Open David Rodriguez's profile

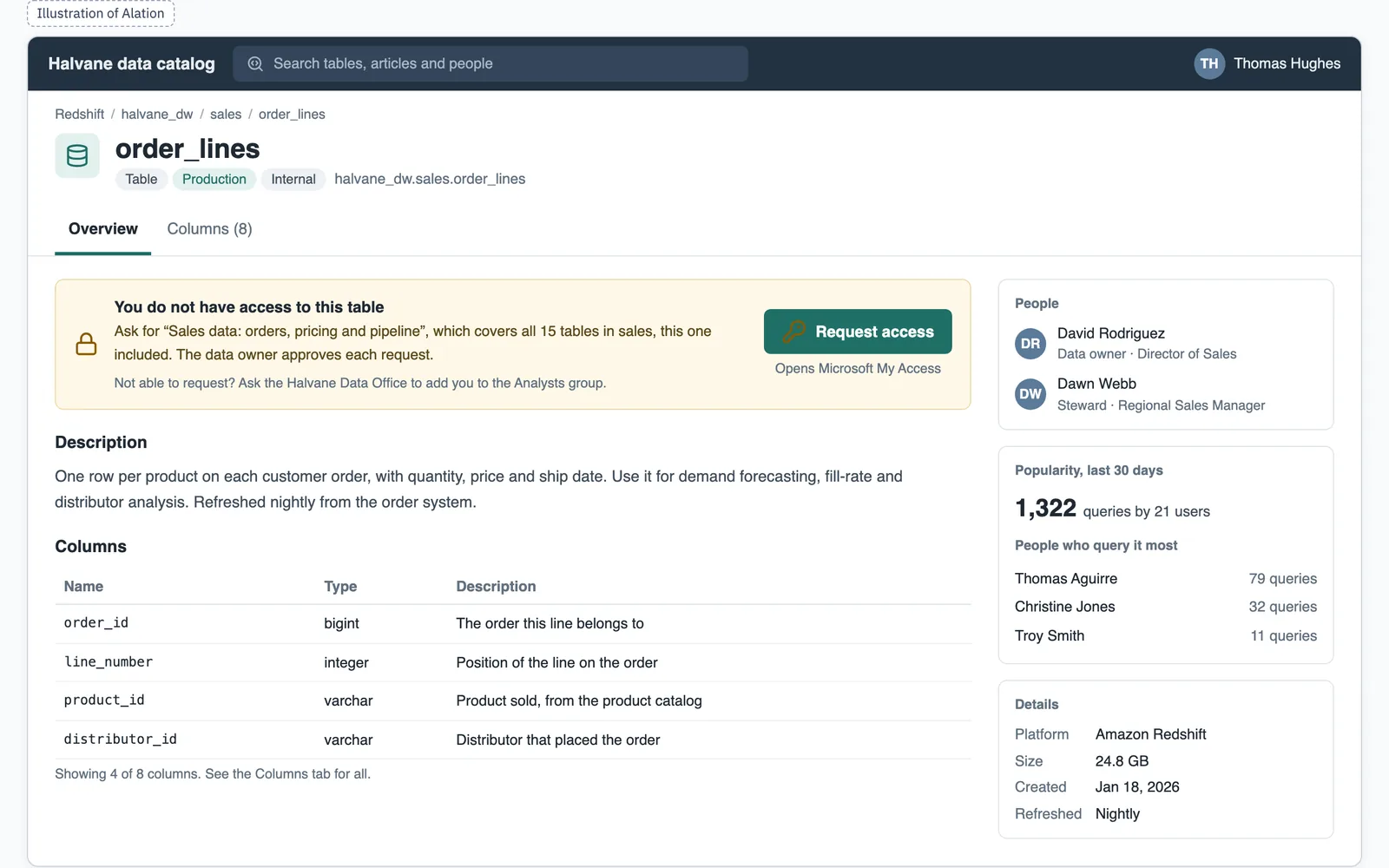pos(1111,333)
